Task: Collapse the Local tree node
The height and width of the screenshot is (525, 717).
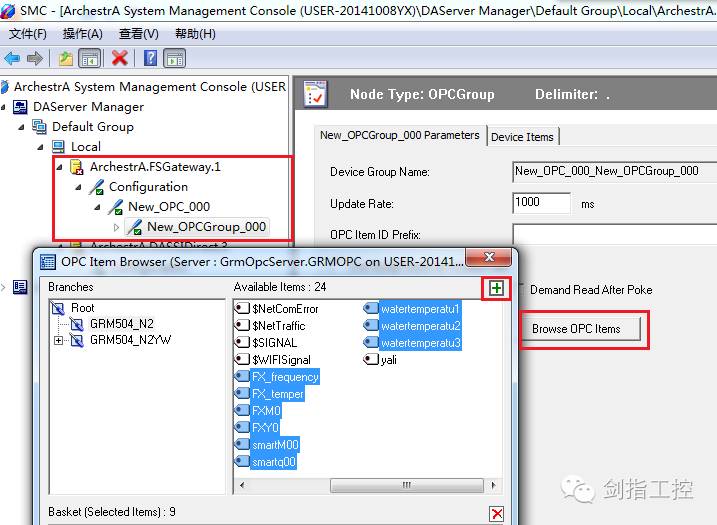Action: pos(41,147)
